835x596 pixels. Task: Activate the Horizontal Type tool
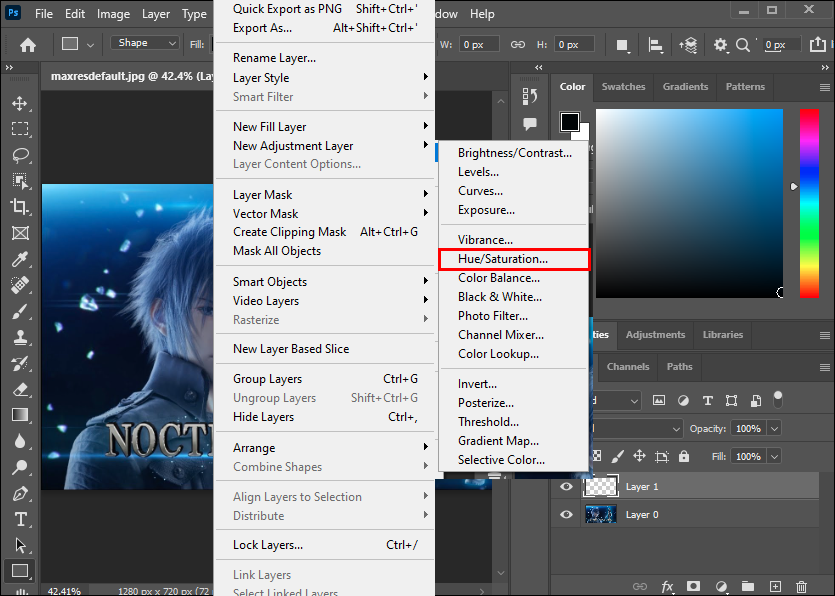[19, 520]
